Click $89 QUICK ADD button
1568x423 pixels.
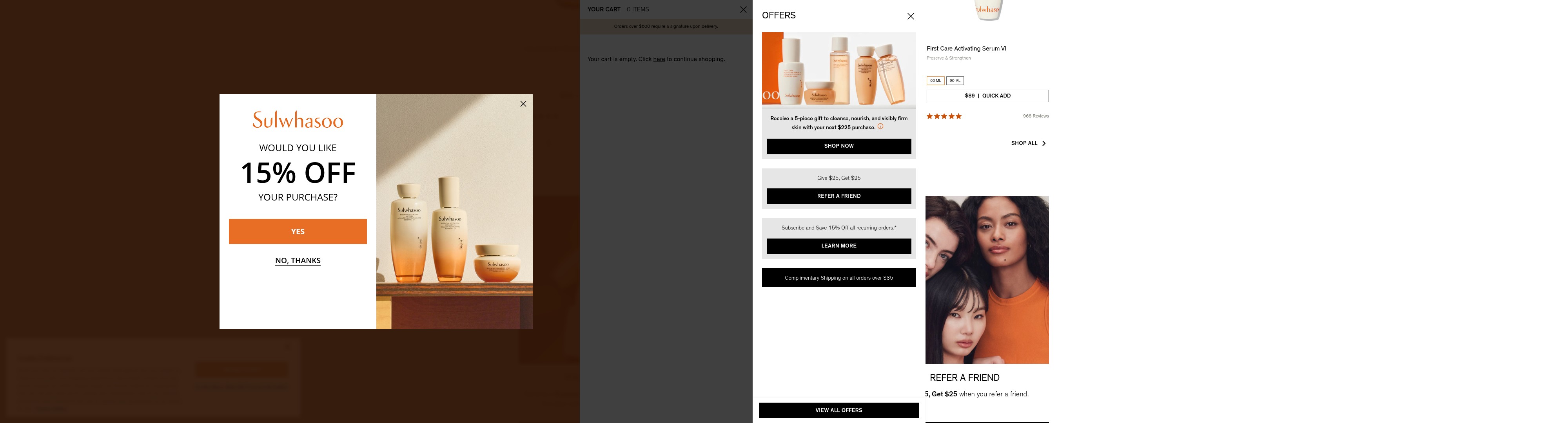click(x=987, y=96)
